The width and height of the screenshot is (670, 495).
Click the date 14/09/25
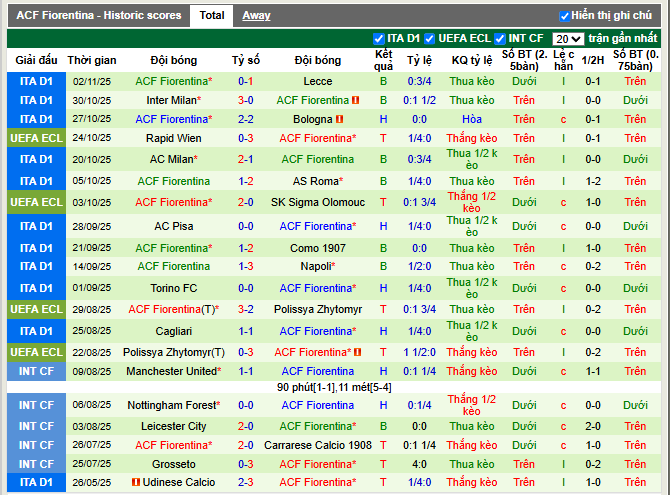(x=91, y=266)
